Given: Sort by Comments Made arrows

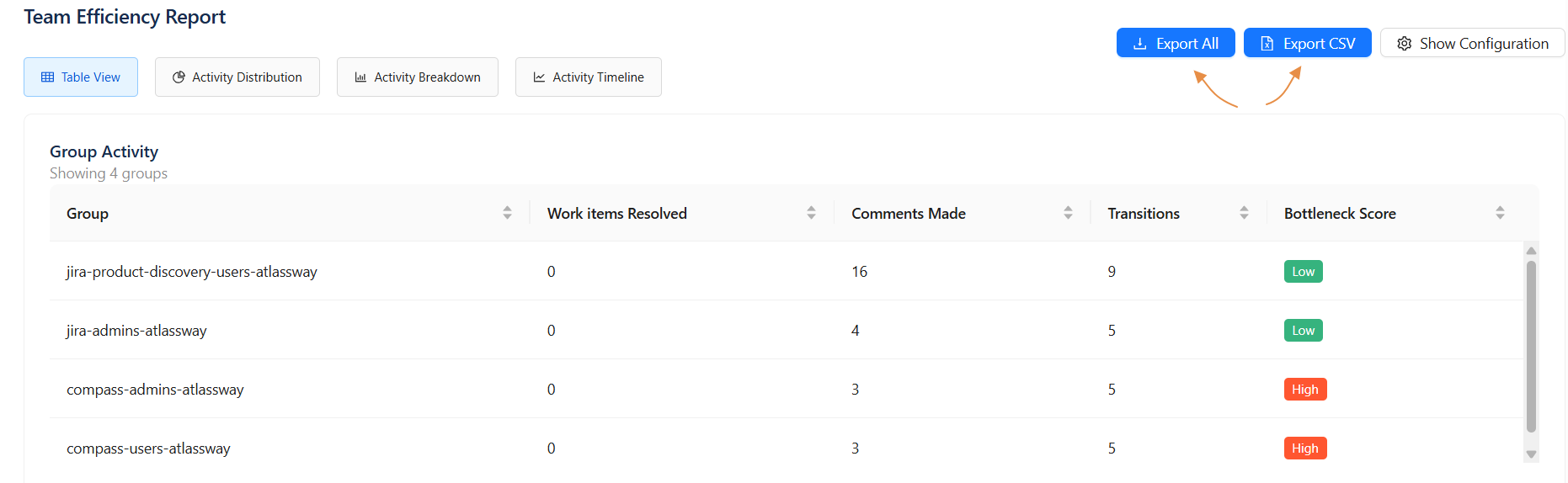Looking at the screenshot, I should 1068,213.
